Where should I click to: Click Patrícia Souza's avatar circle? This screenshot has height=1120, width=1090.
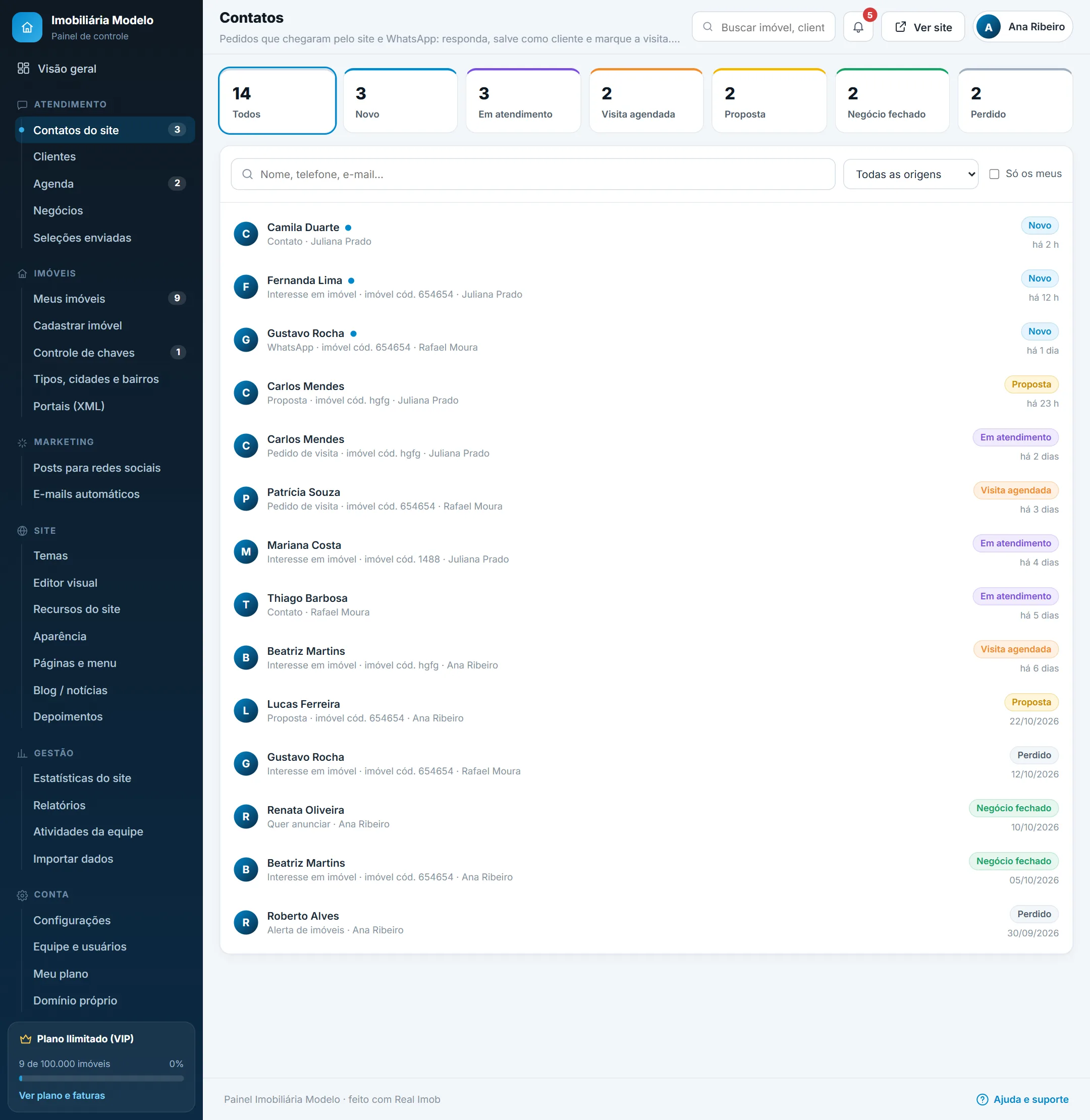pyautogui.click(x=246, y=498)
